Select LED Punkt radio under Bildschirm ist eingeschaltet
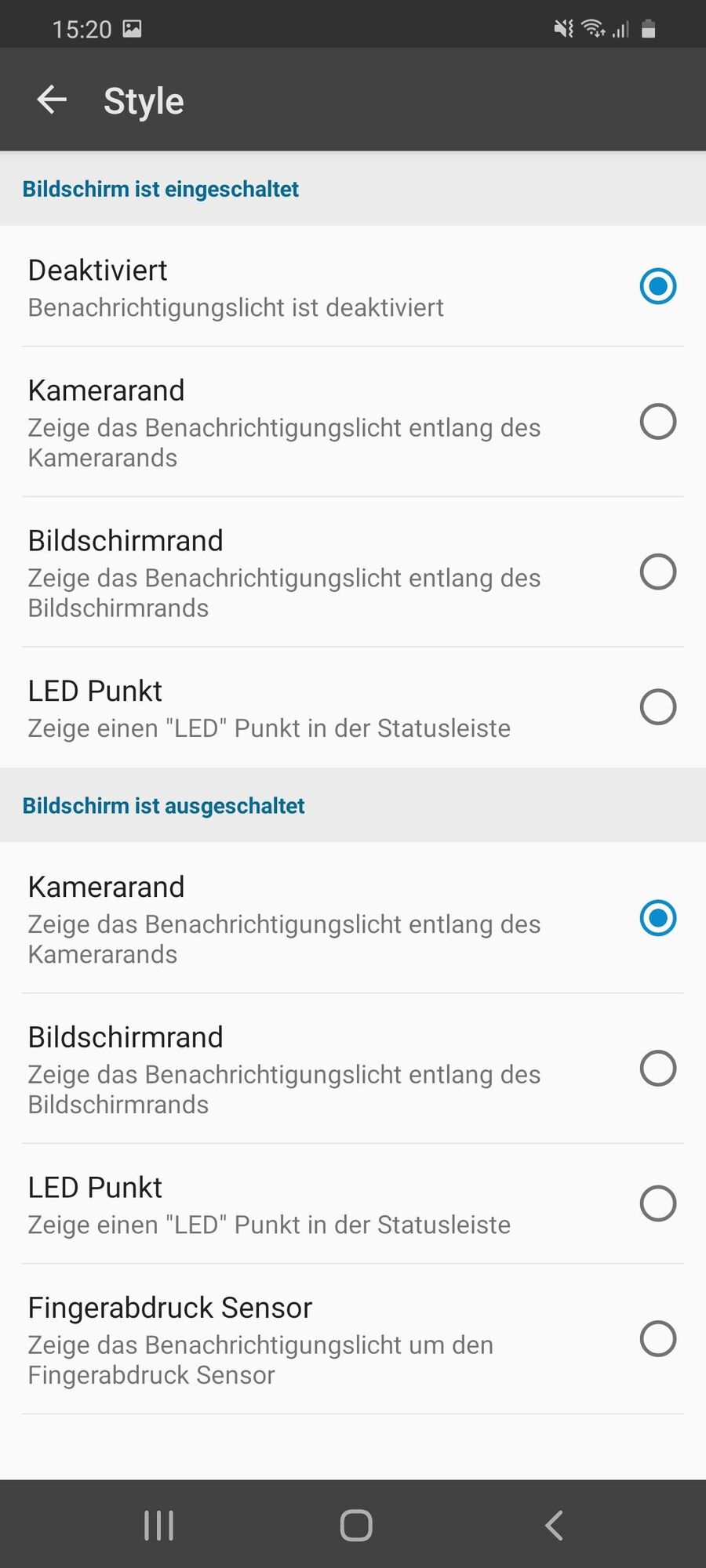The image size is (706, 1568). (x=658, y=707)
